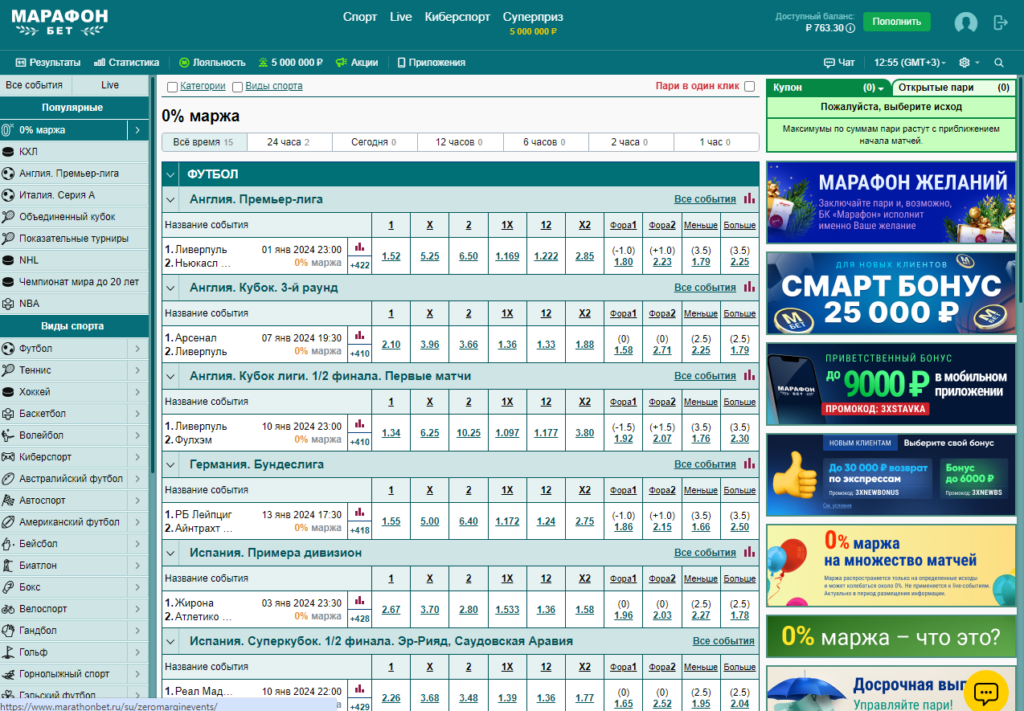This screenshot has height=711, width=1024.
Task: Collapse Англия. Премьер-лига section chevron
Action: coord(170,200)
